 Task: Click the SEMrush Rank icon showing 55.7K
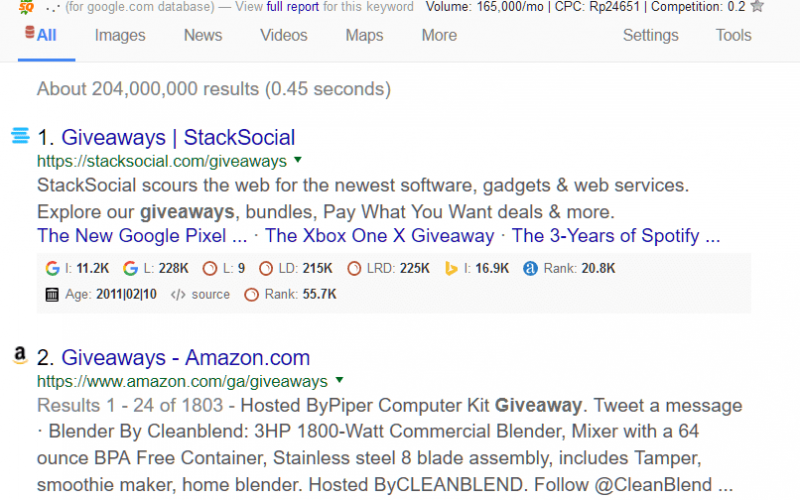(251, 294)
